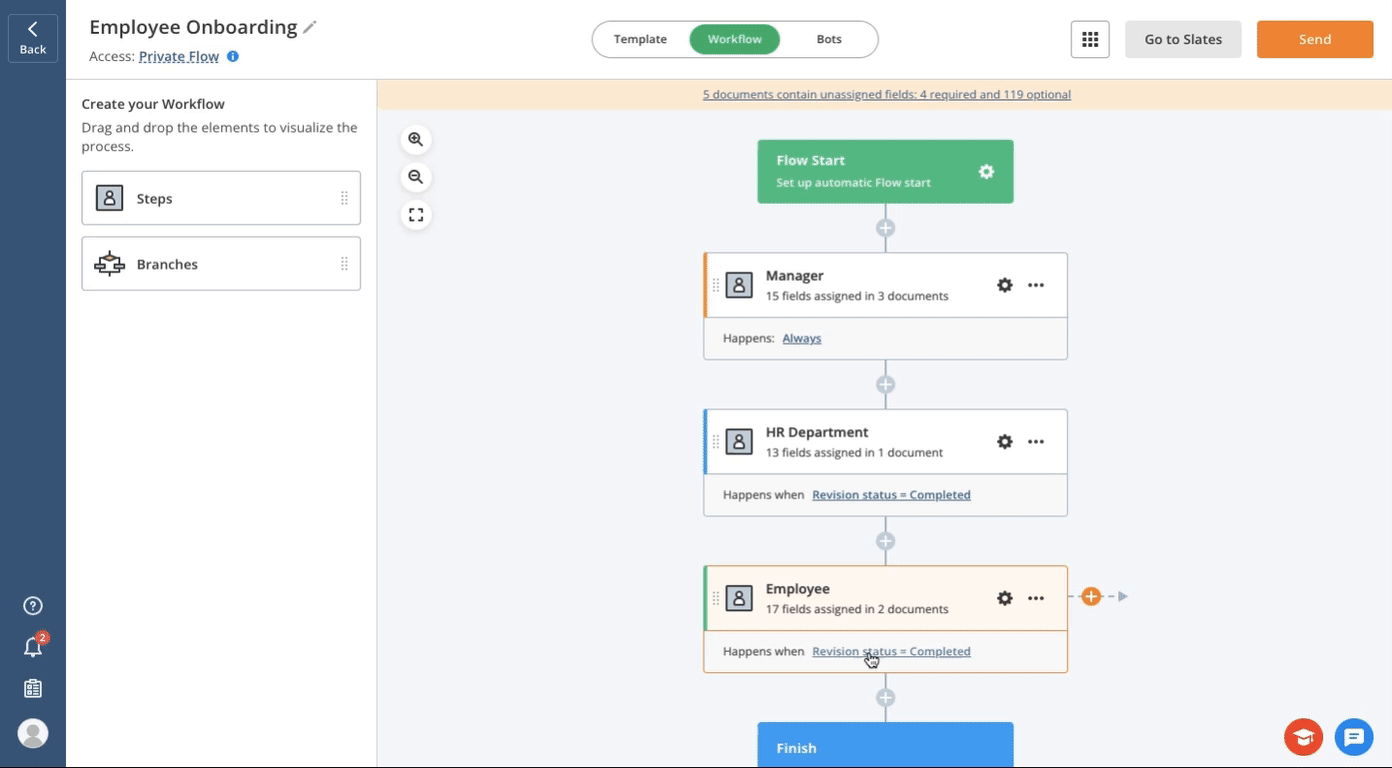Switch to the Template tab
This screenshot has height=768, width=1392.
pos(640,40)
